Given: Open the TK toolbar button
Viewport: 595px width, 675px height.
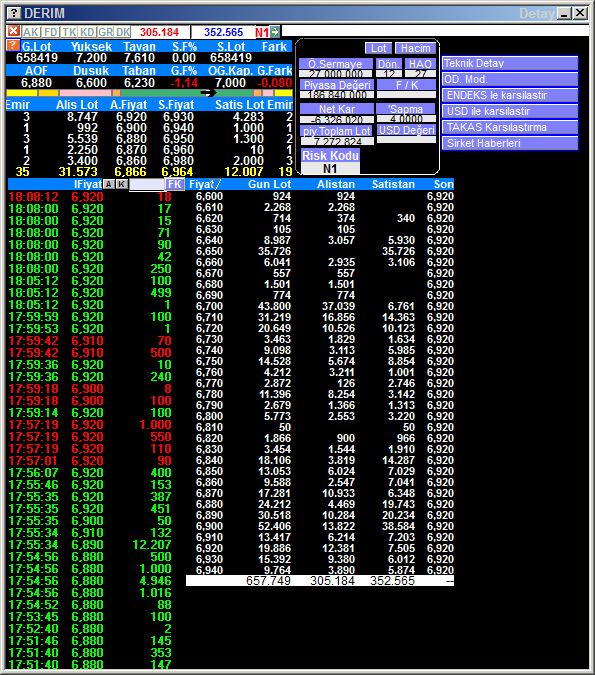Looking at the screenshot, I should [x=69, y=32].
